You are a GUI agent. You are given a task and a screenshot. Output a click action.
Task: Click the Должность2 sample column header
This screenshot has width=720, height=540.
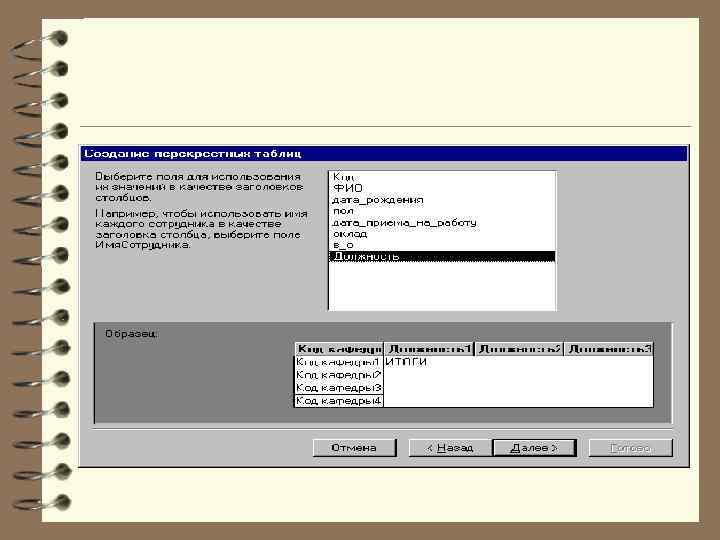click(x=519, y=349)
